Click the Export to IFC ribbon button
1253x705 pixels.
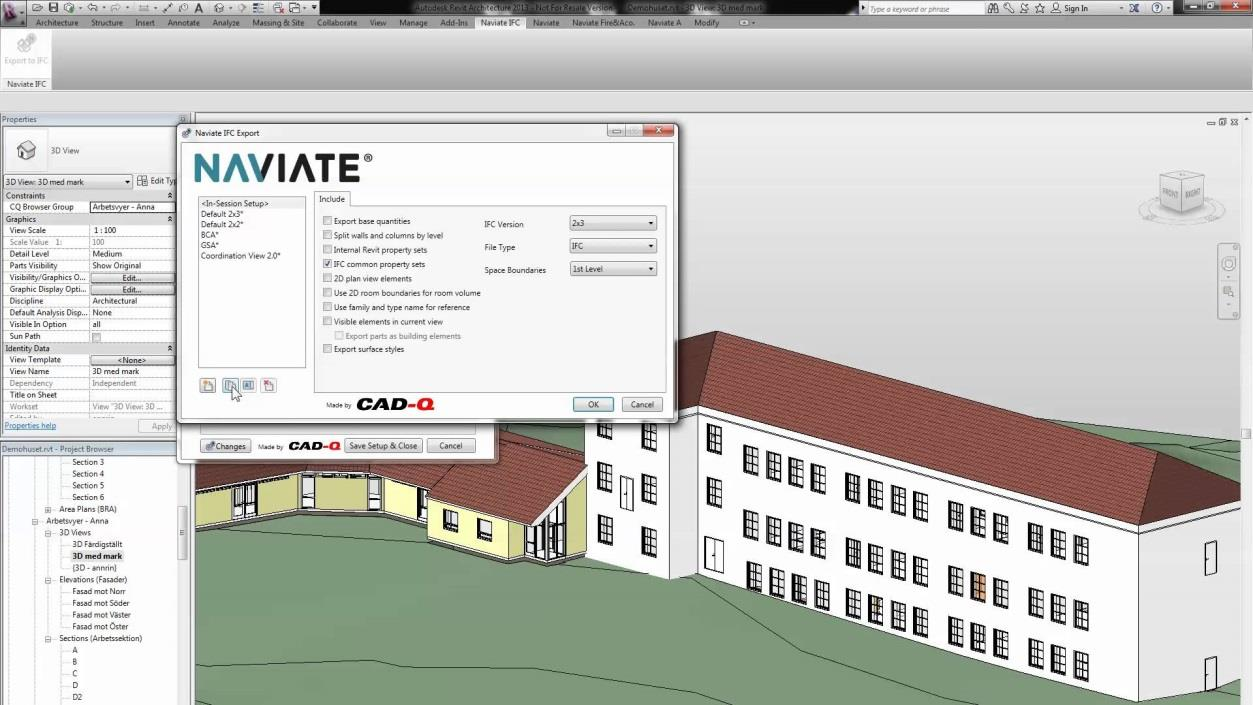click(26, 48)
